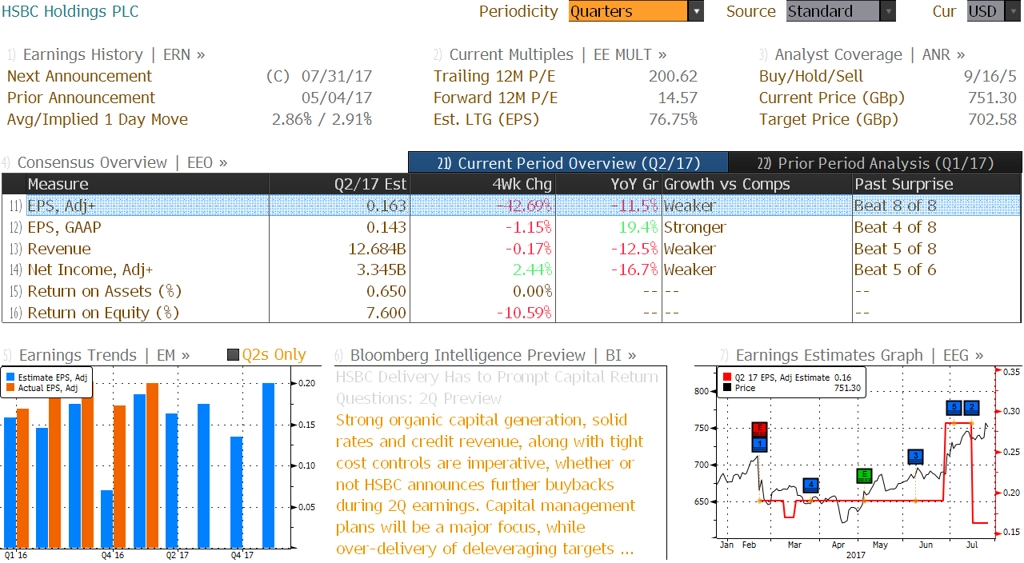
Task: Click the green E marker on estimates graph
Action: pos(864,476)
